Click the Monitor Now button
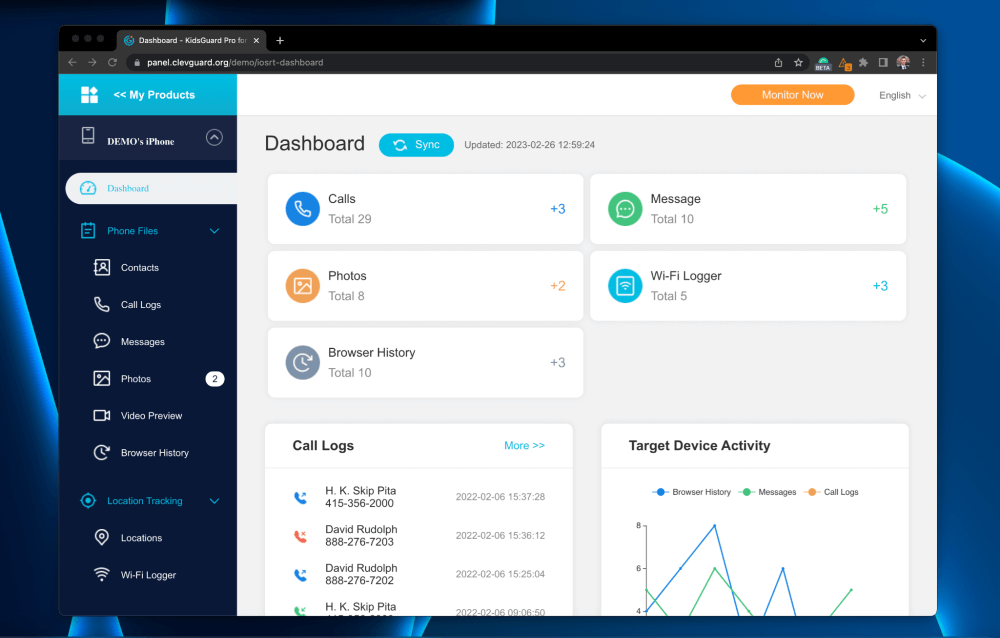This screenshot has width=1000, height=638. tap(792, 94)
